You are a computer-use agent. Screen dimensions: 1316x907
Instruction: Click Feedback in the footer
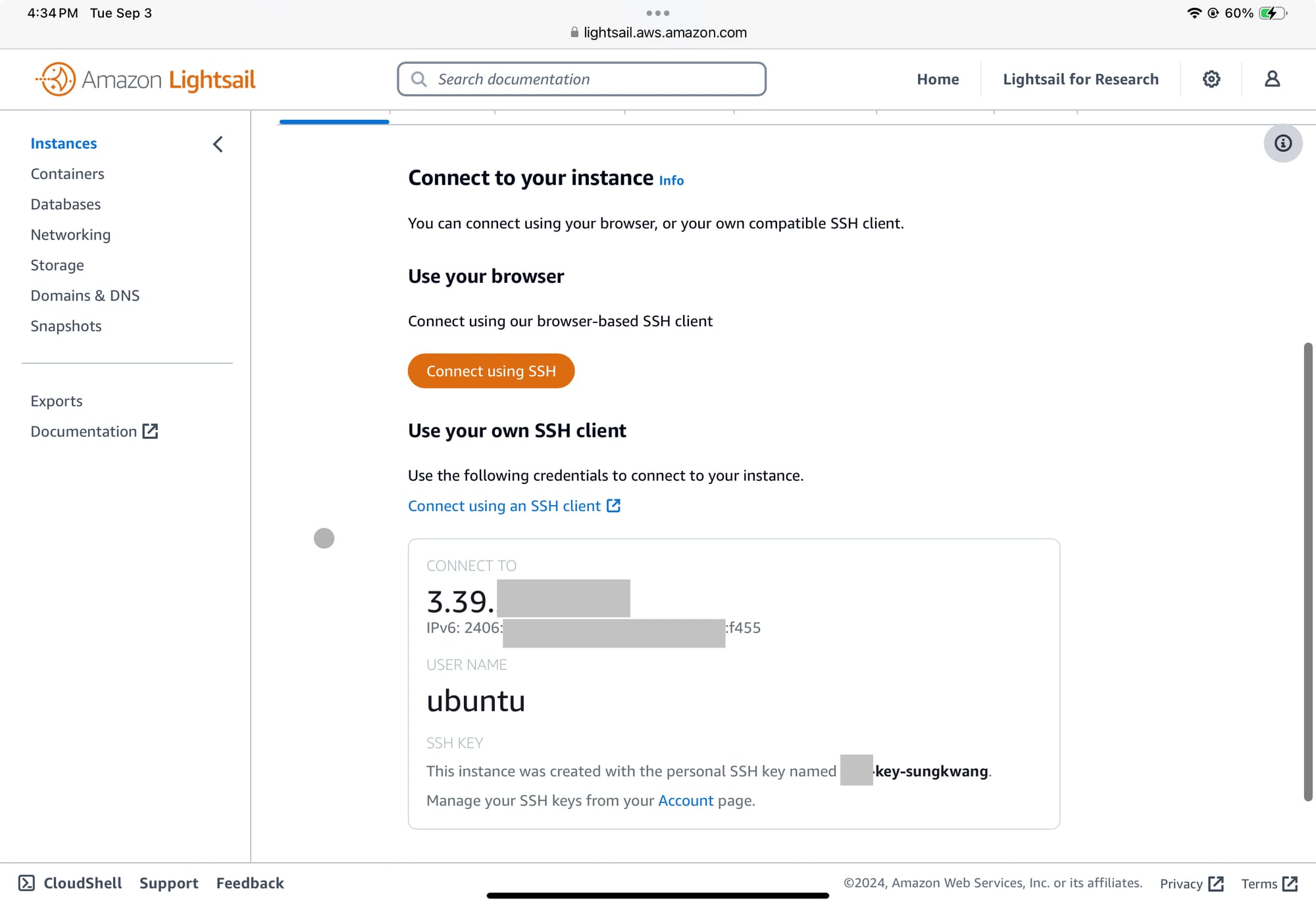[250, 883]
